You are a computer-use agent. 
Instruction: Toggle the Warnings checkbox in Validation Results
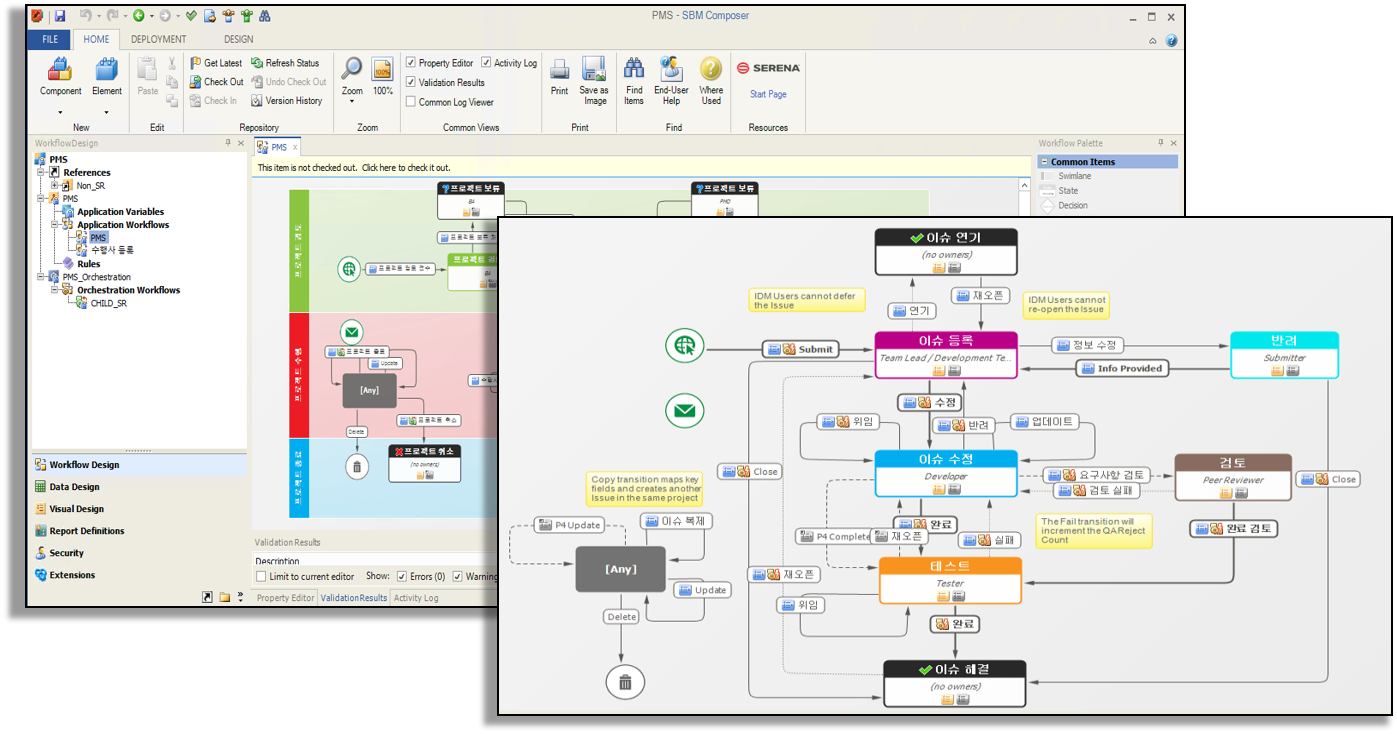458,577
